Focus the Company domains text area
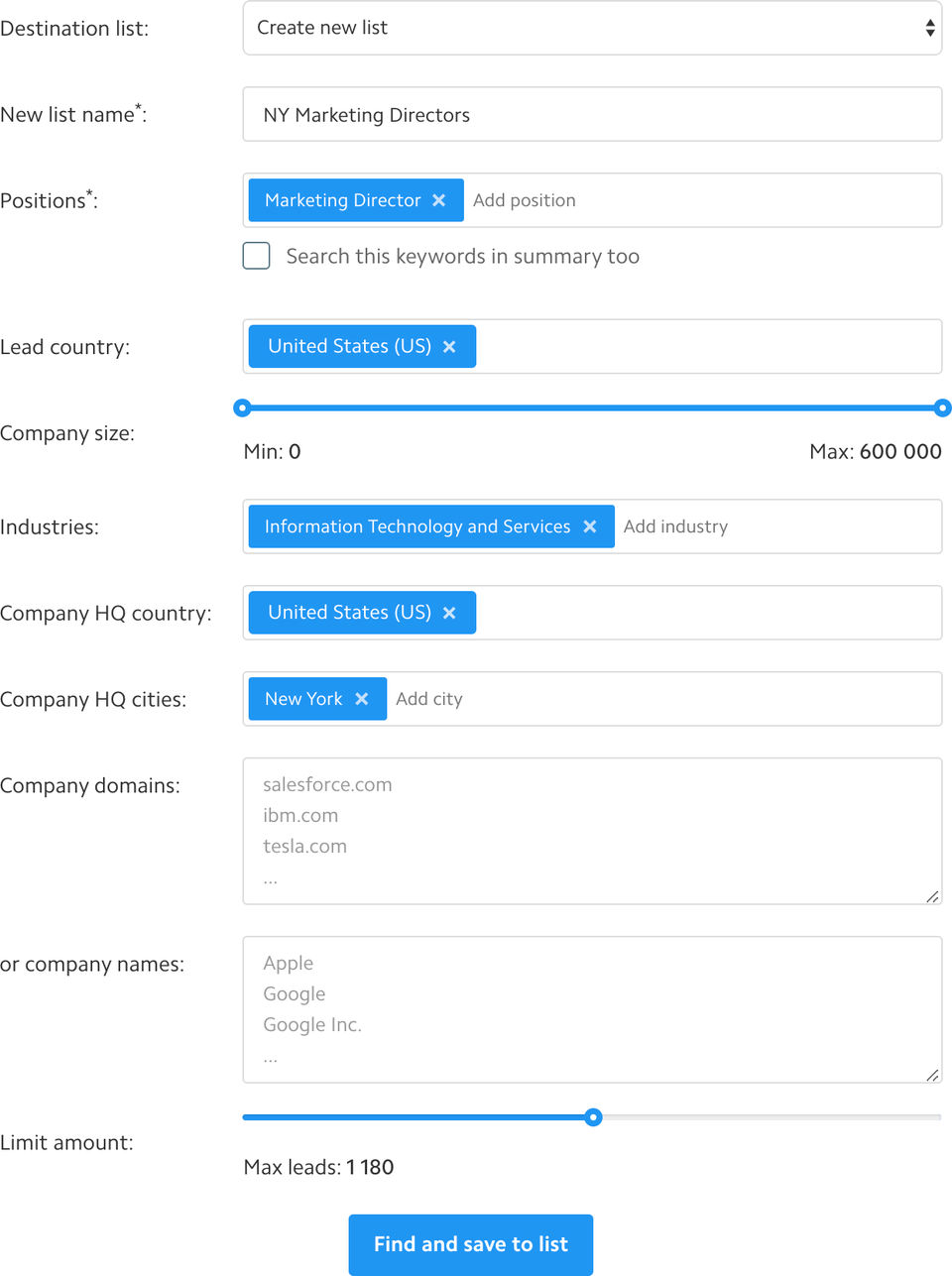The image size is (952, 1276). [592, 831]
